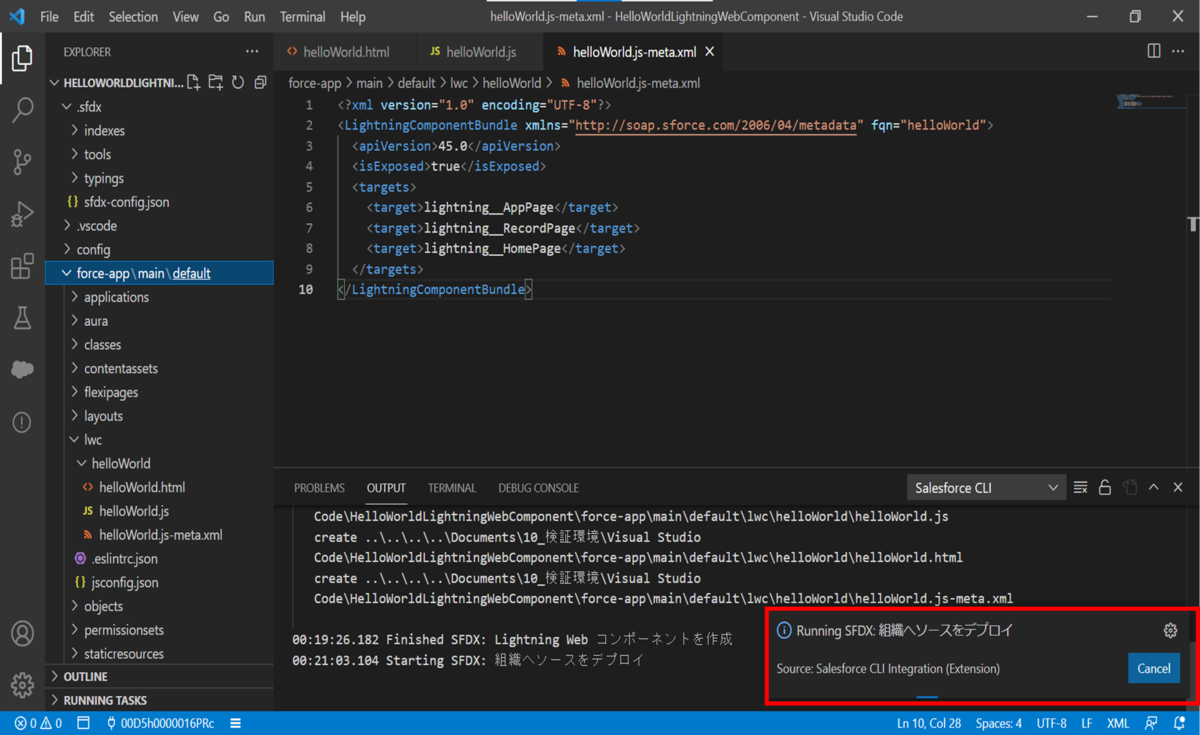Maximize the panel with the up chevron
Image resolution: width=1200 pixels, height=735 pixels.
coord(1154,487)
